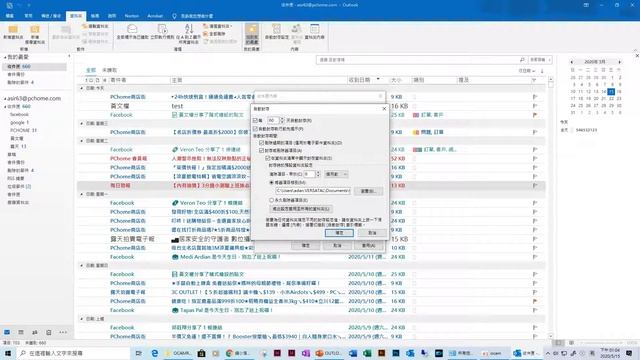The height and width of the screenshot is (360, 640).
Task: Click the Run Rules Now icon
Action: 162,29
